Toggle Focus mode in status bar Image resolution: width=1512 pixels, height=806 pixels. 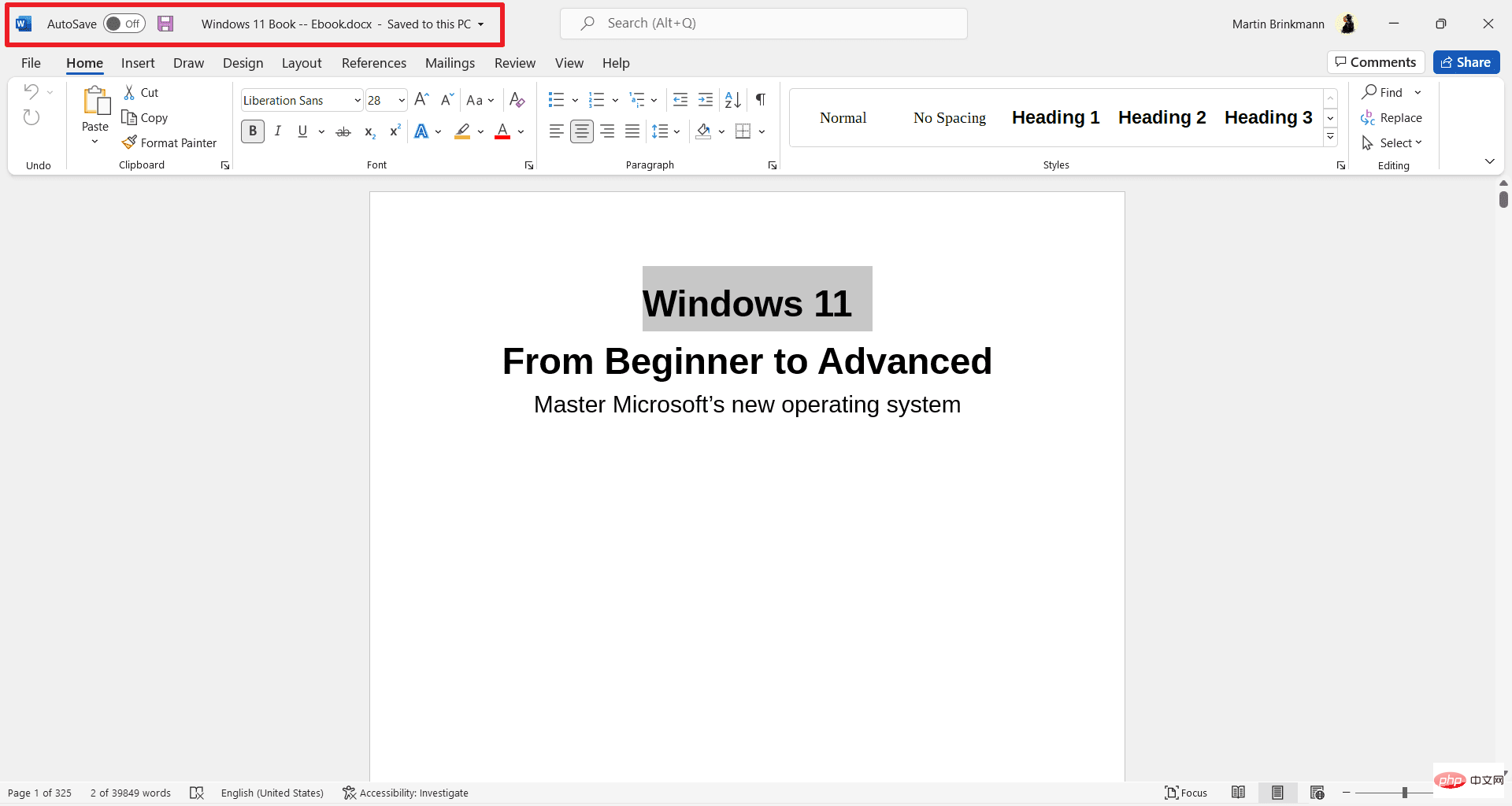click(1186, 793)
